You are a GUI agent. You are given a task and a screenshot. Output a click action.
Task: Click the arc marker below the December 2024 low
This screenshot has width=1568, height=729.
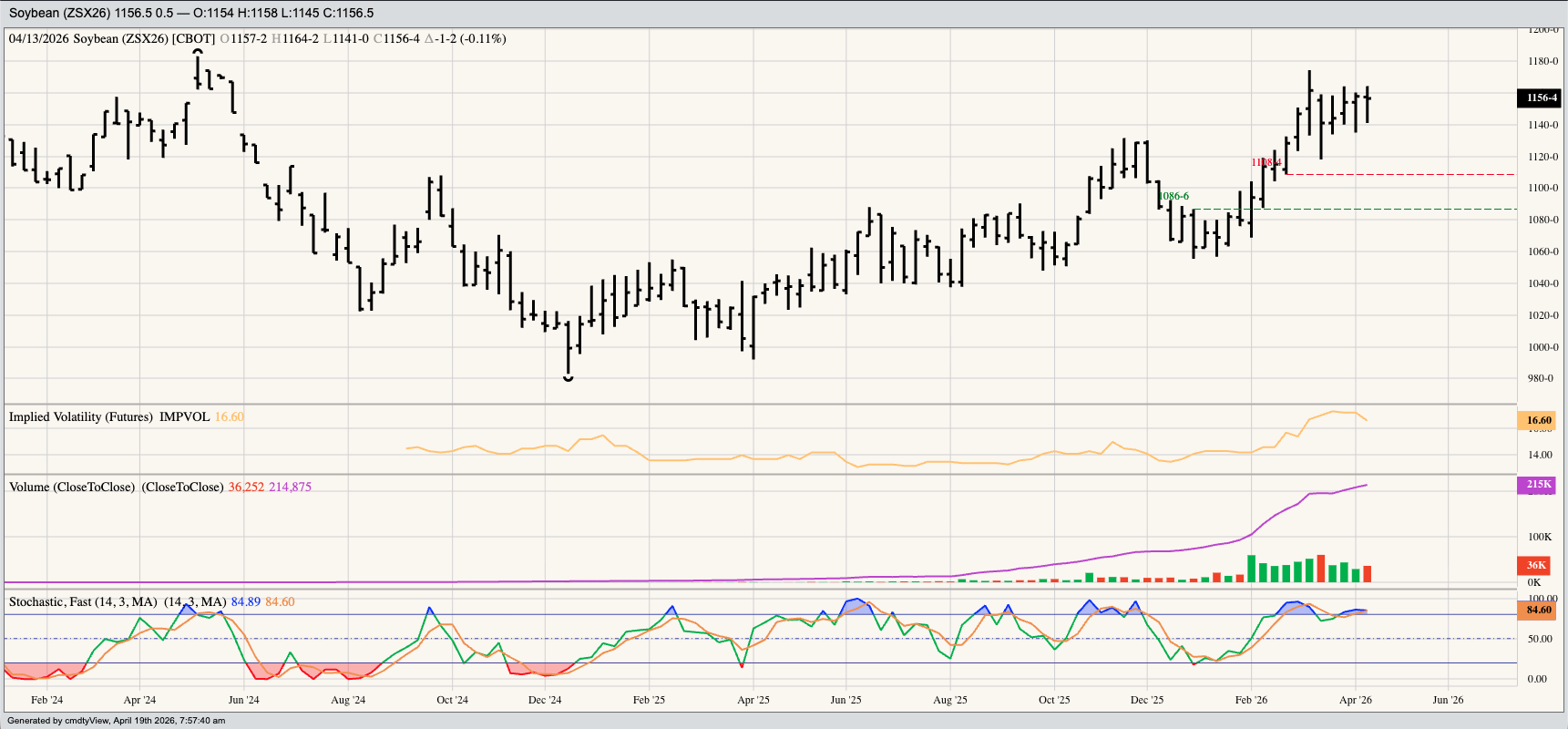pos(569,378)
